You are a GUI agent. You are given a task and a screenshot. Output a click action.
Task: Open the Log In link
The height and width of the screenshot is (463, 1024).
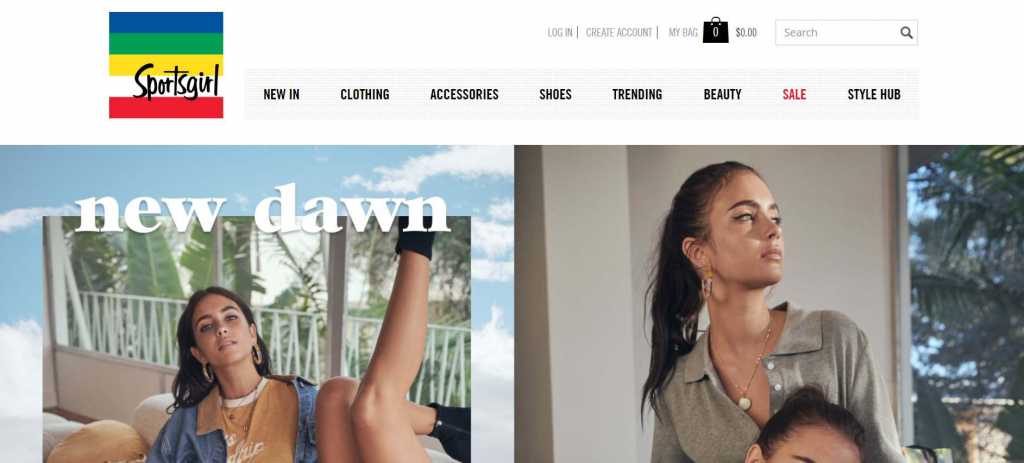pos(560,33)
